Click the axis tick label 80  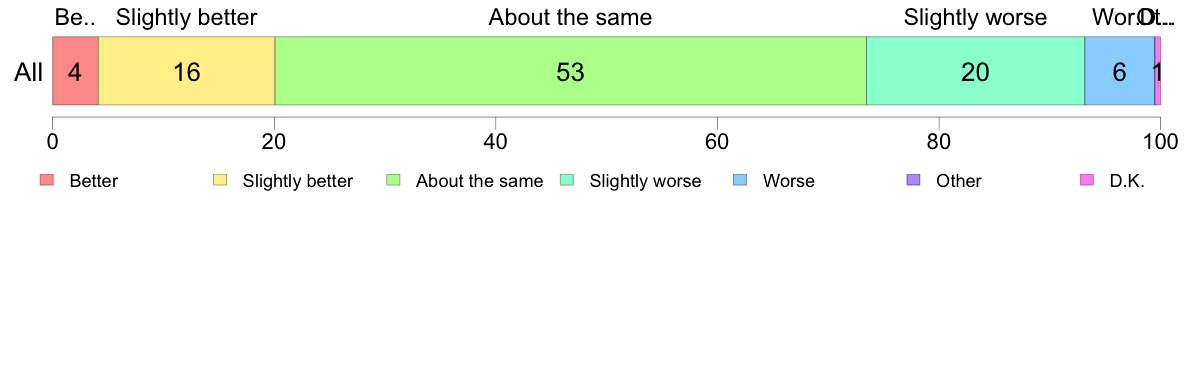click(x=939, y=141)
